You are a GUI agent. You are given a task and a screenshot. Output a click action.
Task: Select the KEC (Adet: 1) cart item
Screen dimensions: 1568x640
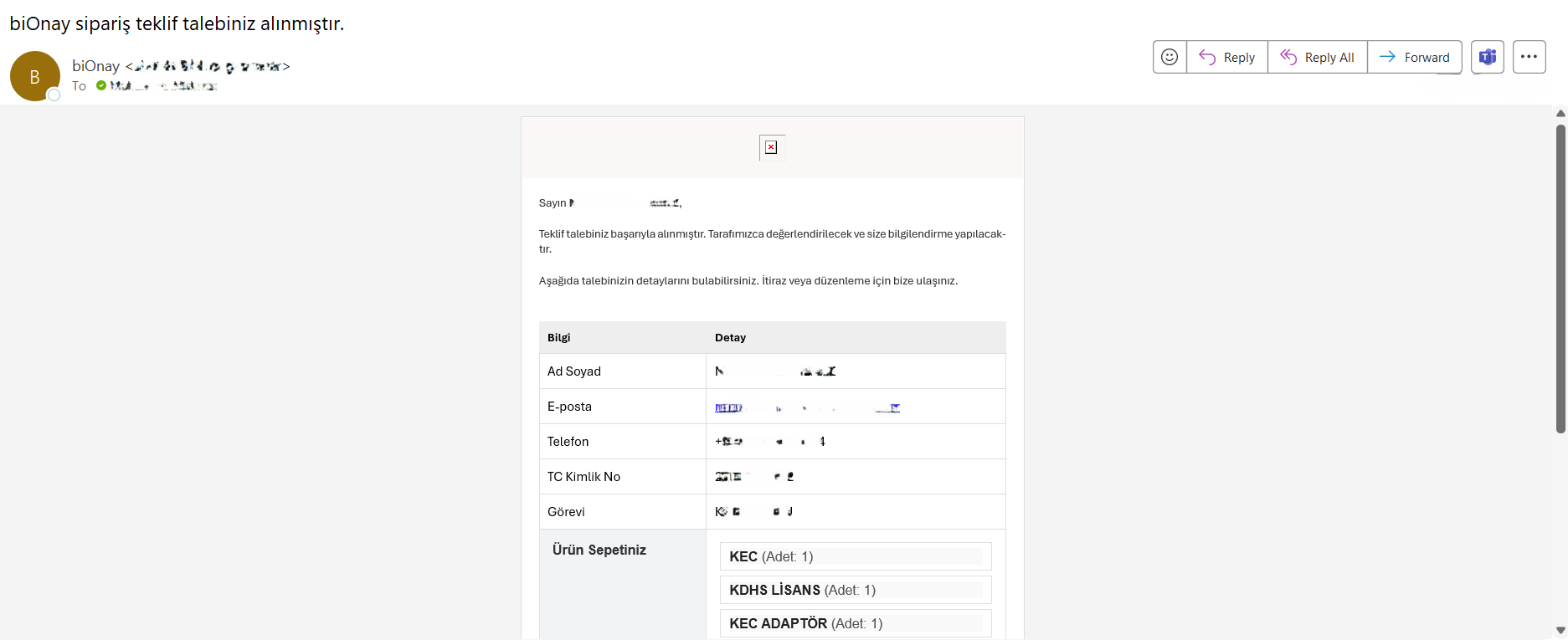855,556
